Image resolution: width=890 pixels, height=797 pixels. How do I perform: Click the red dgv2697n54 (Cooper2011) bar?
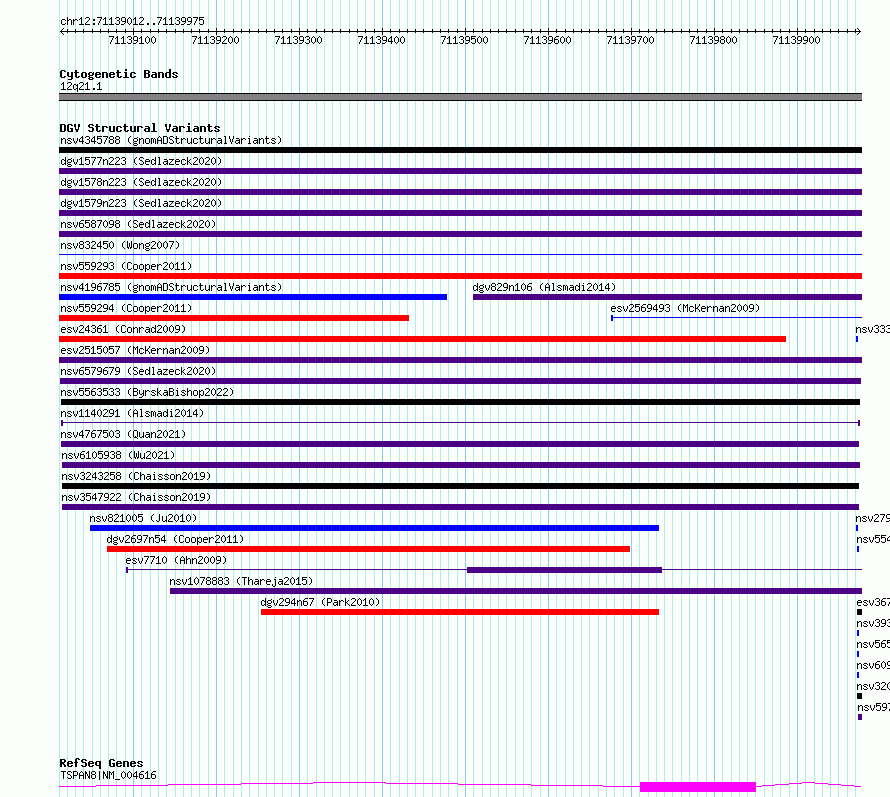368,549
